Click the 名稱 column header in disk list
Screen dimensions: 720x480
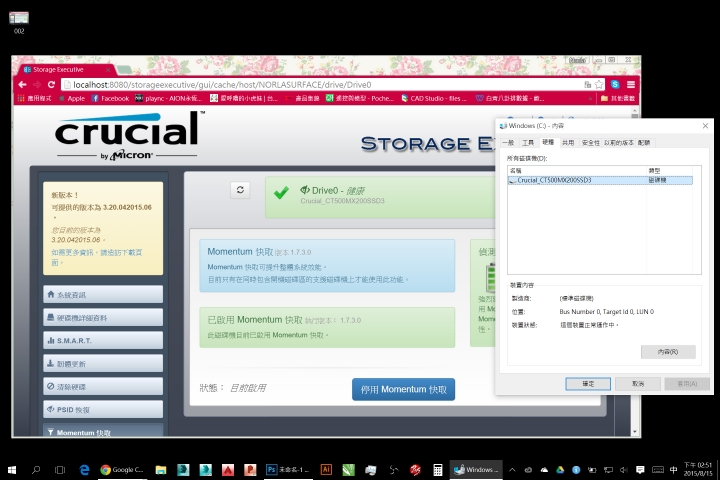coord(577,170)
